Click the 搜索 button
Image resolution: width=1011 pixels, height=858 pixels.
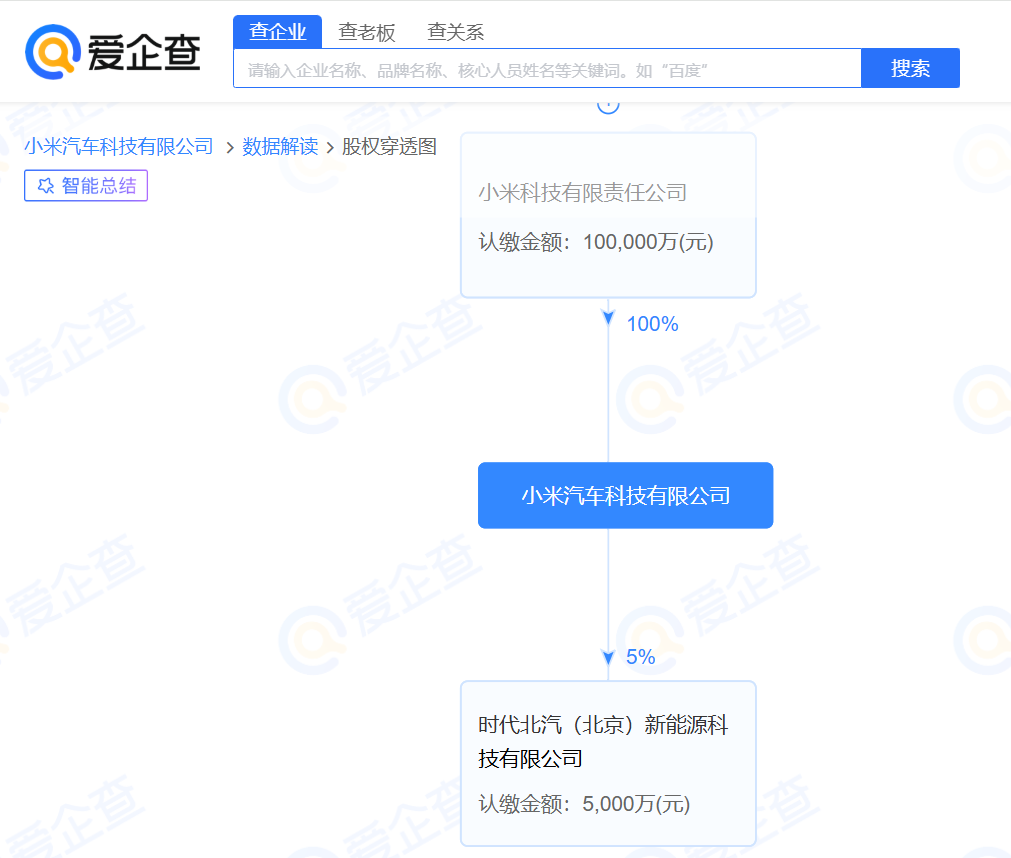(910, 68)
